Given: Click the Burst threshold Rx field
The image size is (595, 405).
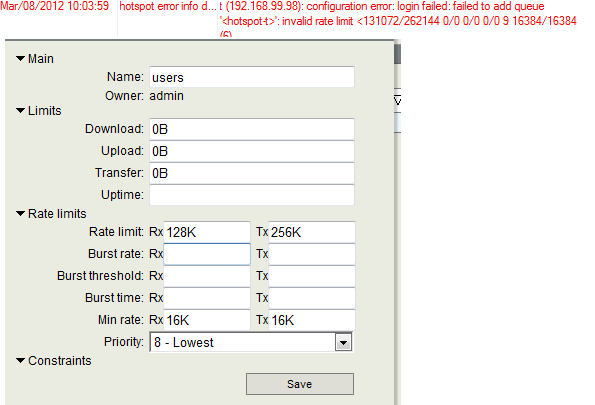Looking at the screenshot, I should click(207, 276).
